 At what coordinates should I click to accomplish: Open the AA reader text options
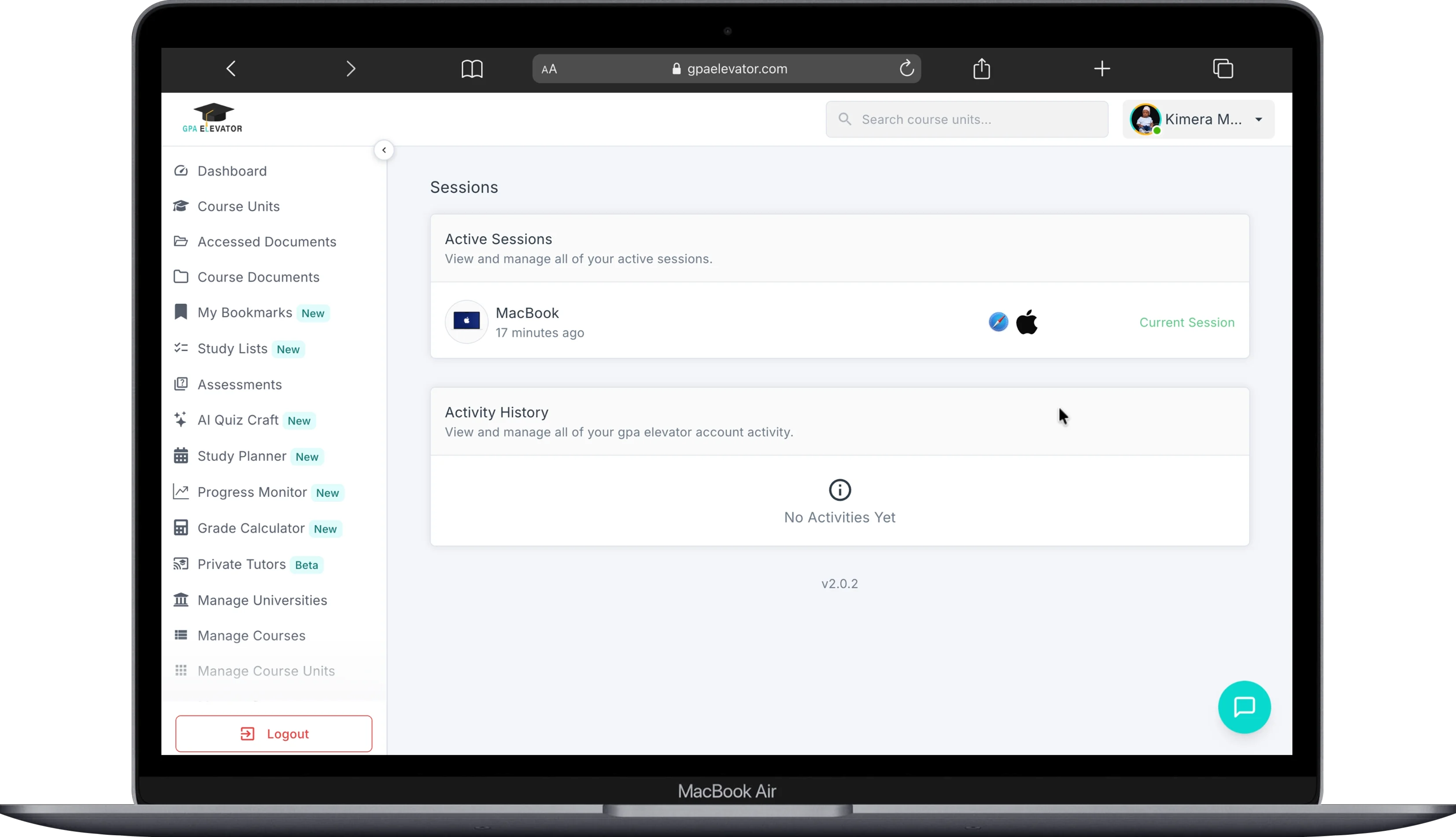549,69
